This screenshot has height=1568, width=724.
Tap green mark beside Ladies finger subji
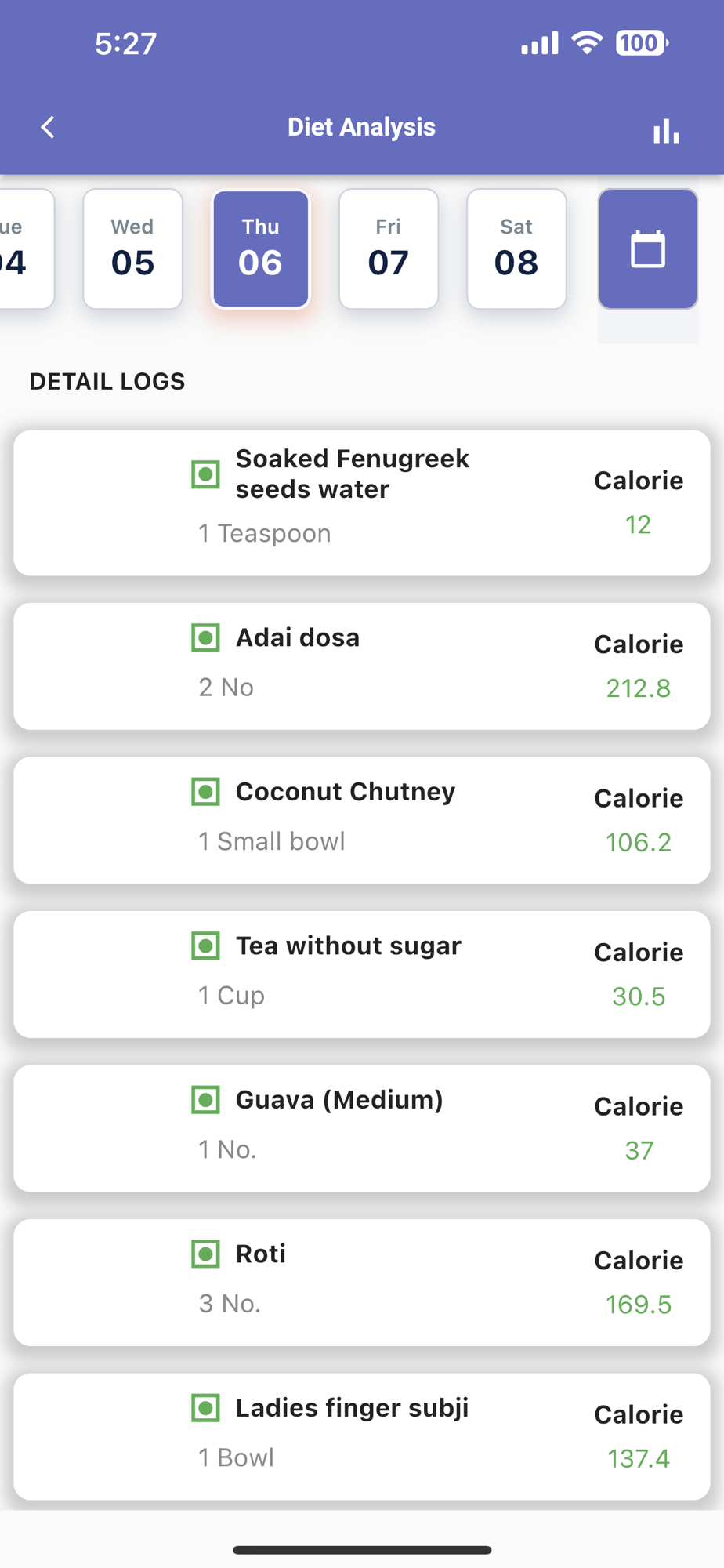tap(206, 1408)
